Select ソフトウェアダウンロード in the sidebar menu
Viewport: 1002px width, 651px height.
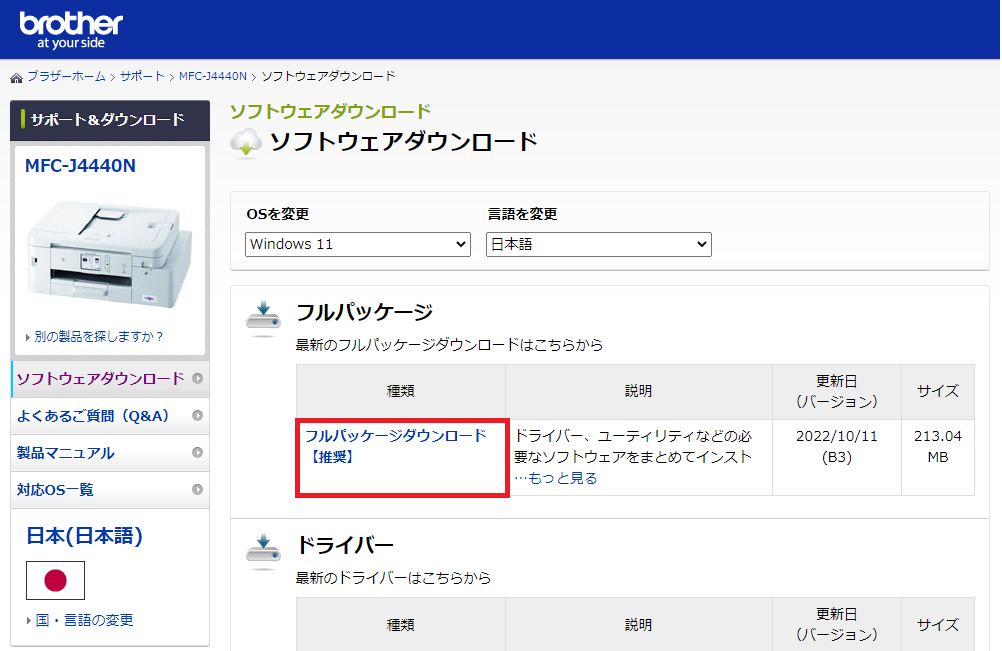click(100, 378)
